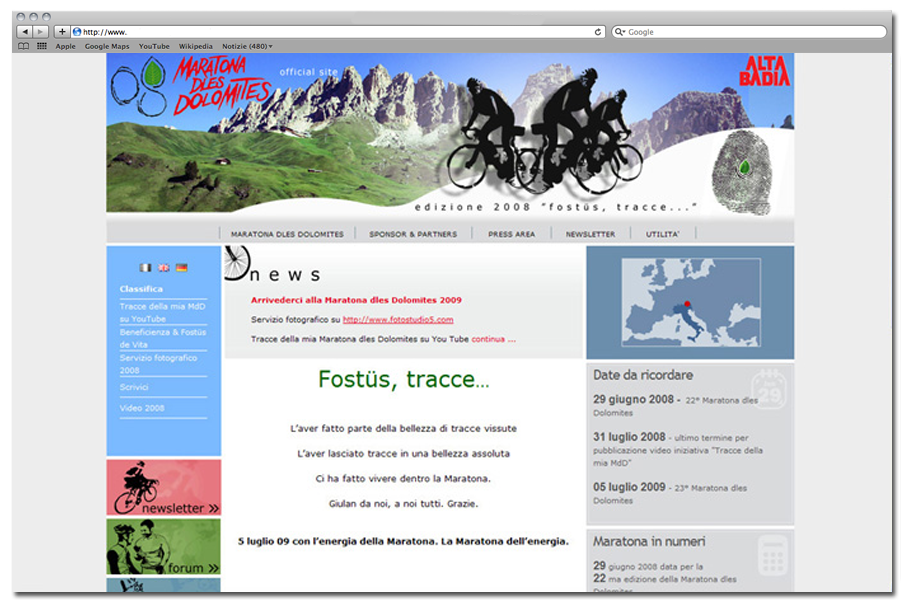Switch to the Sponsor & Partners tab
This screenshot has height=602, width=901.
(x=413, y=232)
